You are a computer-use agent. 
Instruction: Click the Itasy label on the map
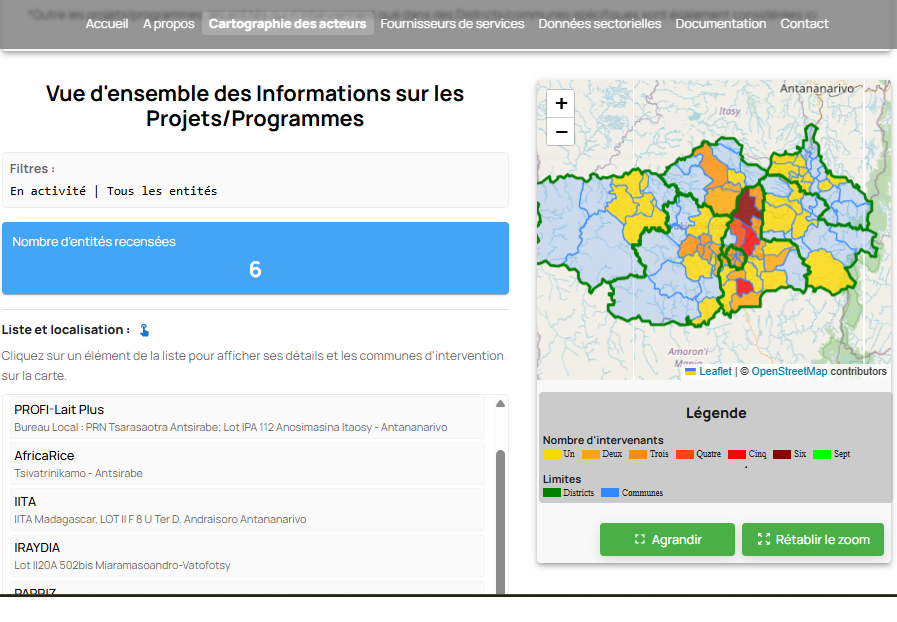coord(729,111)
